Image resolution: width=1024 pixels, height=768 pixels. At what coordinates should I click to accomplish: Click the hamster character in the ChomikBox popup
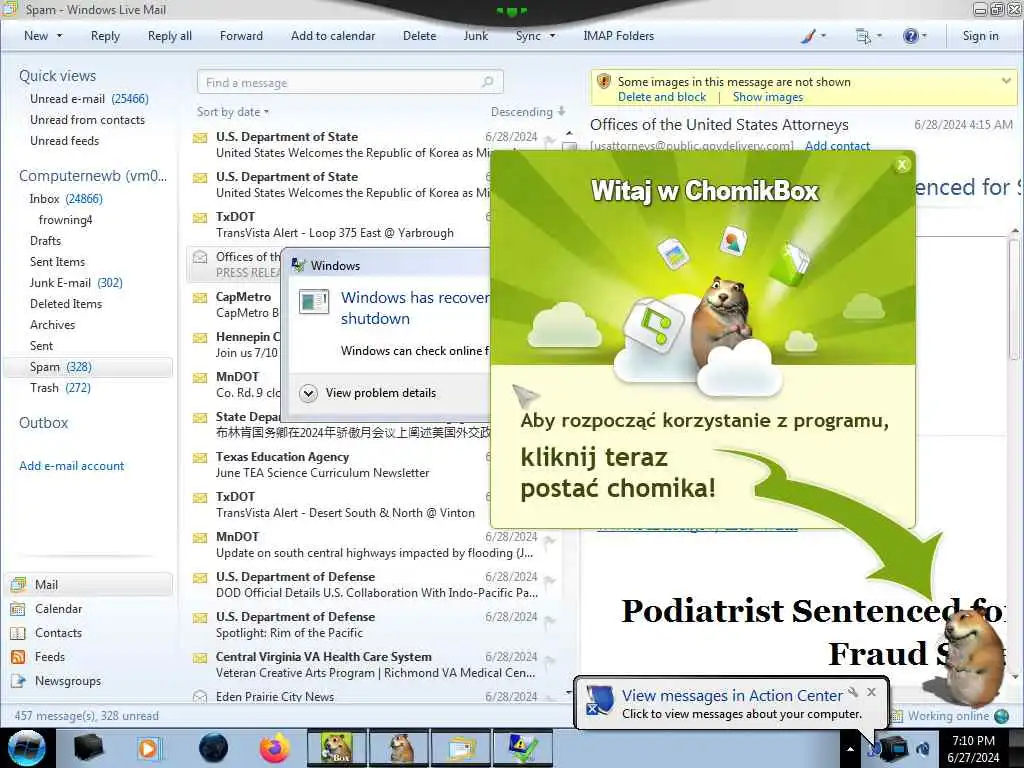[722, 320]
